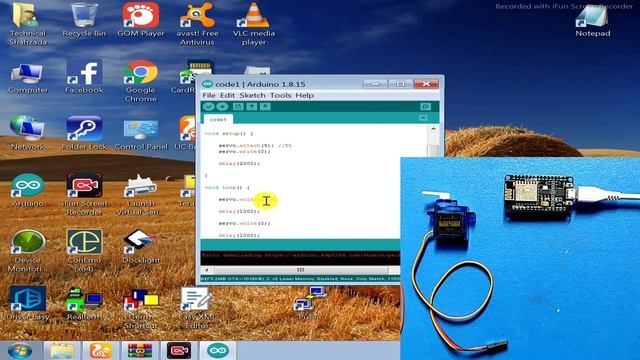640x360 pixels.
Task: Open the Sketch menu in Arduino
Action: (x=252, y=96)
